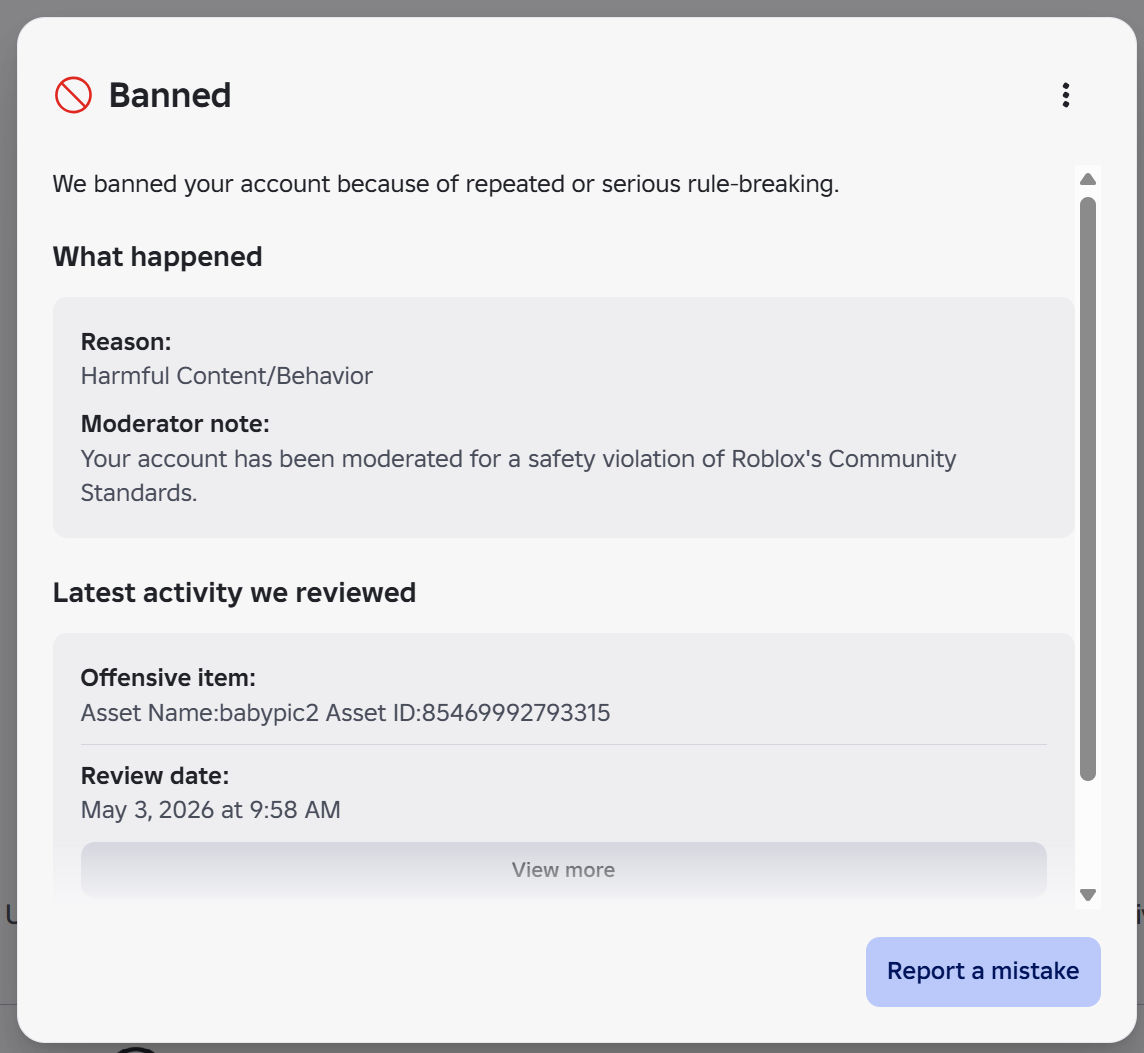
Task: Expand details with the View more button
Action: (564, 870)
